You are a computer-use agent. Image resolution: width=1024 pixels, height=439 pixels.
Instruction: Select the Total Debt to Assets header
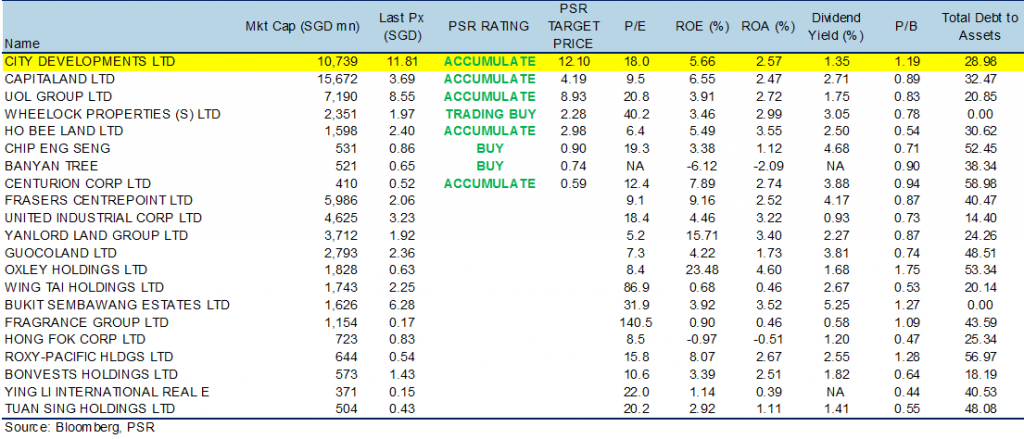(980, 27)
